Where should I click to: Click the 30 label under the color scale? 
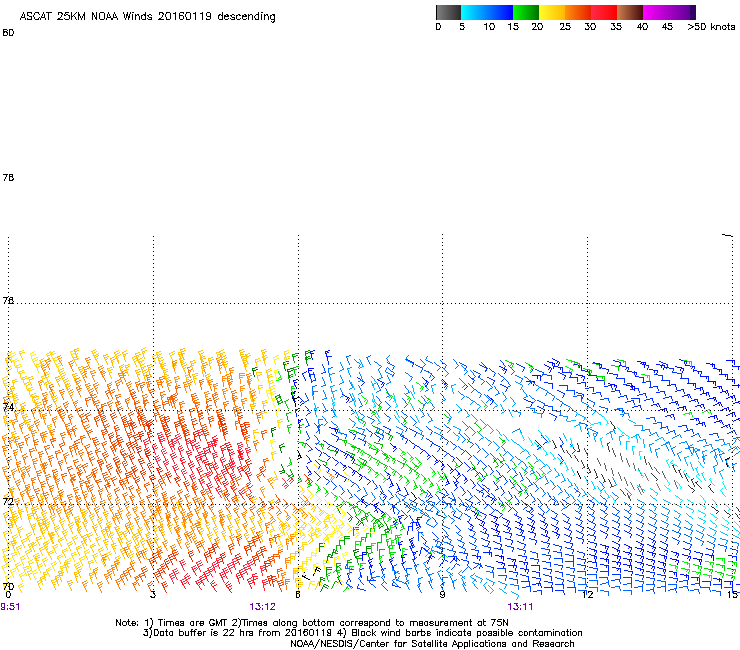coord(590,27)
